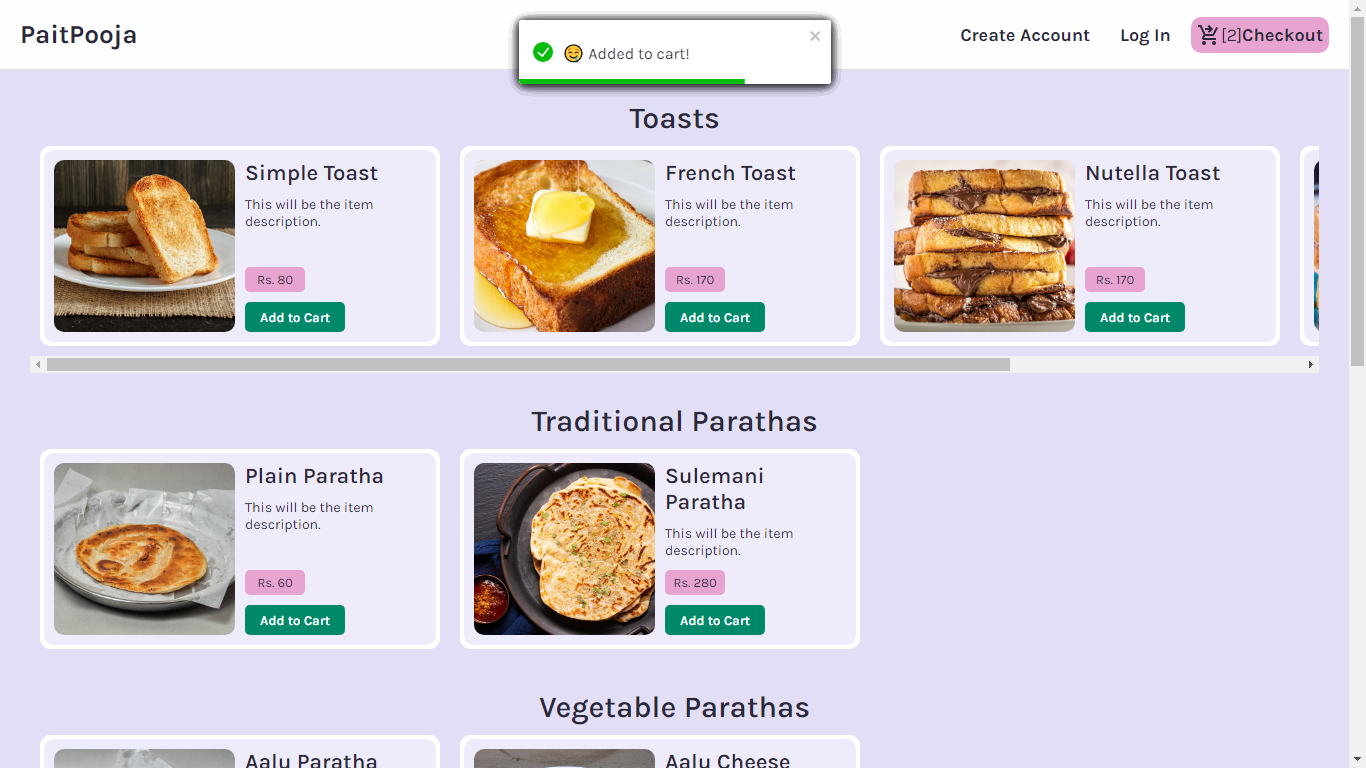This screenshot has height=768, width=1366.
Task: Select Log In
Action: (1145, 34)
